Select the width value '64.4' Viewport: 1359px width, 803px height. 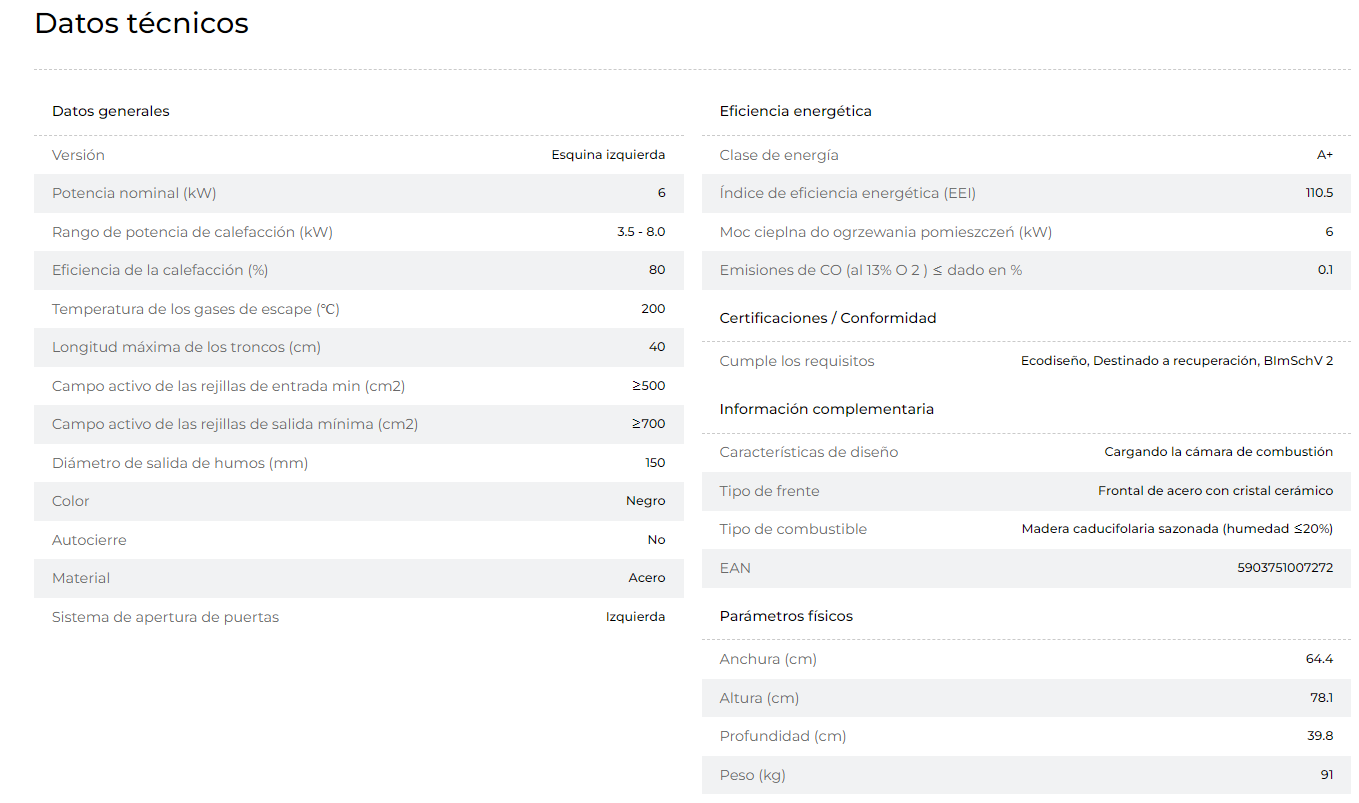1320,659
